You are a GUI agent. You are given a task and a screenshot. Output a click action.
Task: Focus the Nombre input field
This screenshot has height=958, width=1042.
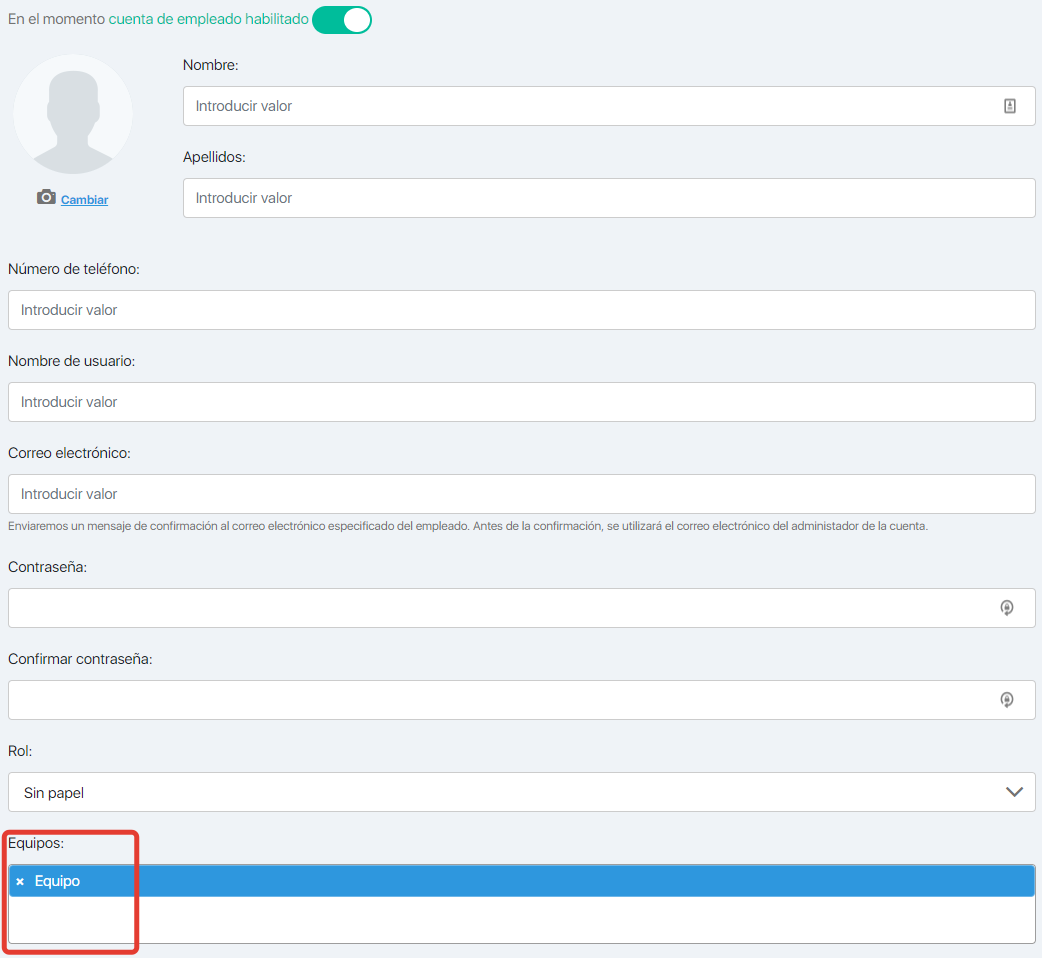[590, 106]
